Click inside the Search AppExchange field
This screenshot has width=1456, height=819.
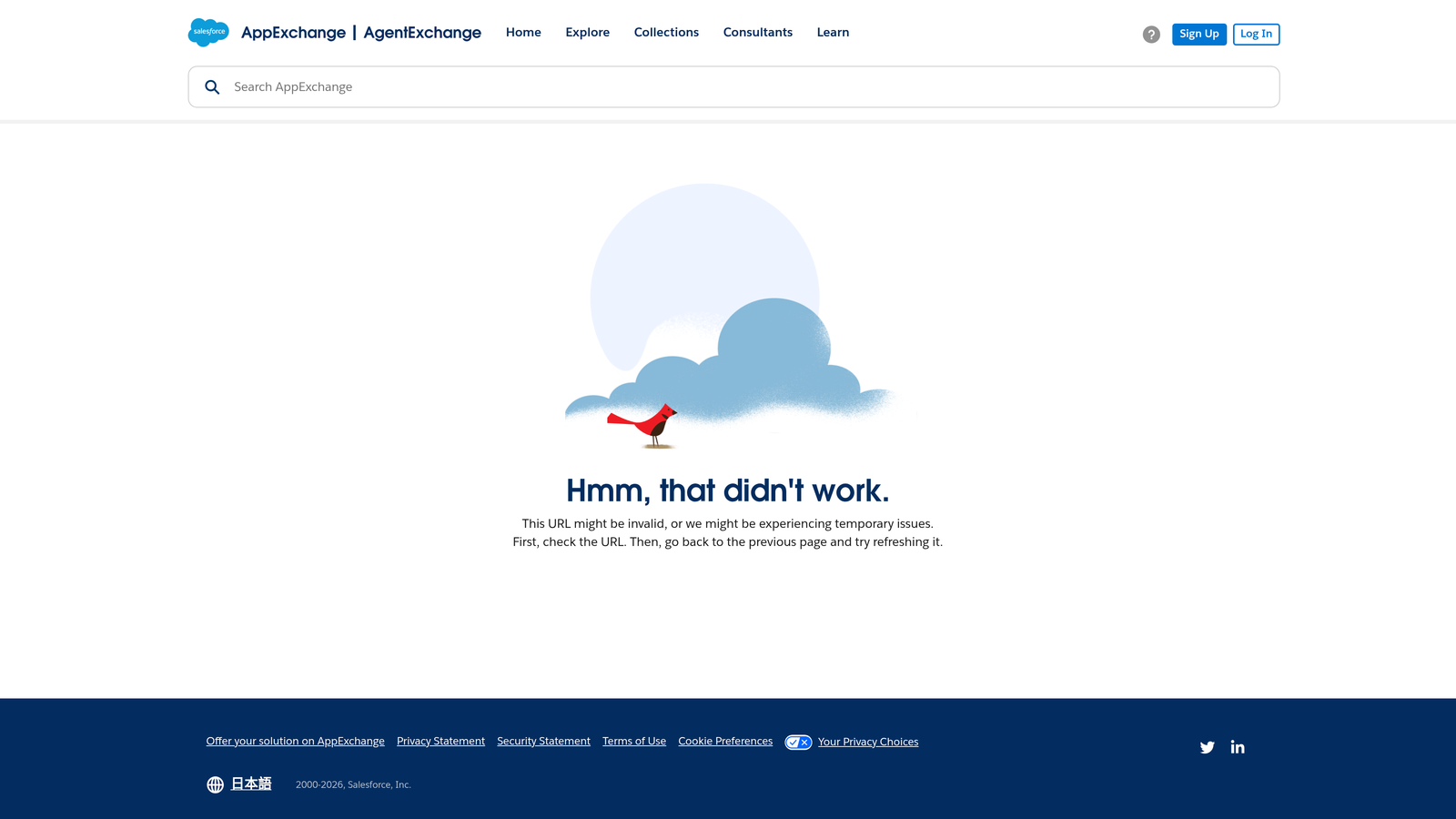[x=546, y=86]
